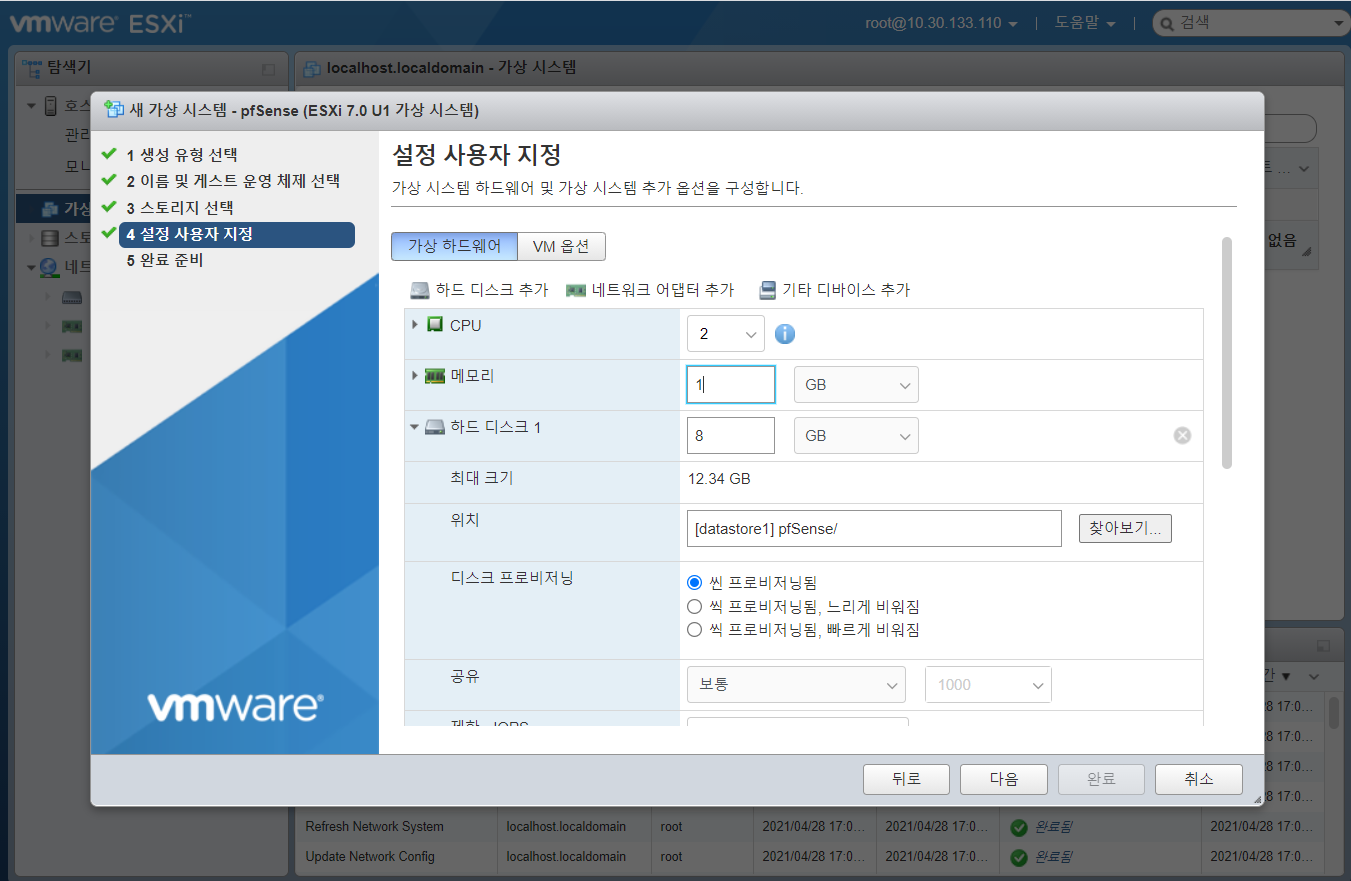Click the 취소 cancel button
The width and height of the screenshot is (1351, 881).
pyautogui.click(x=1199, y=779)
